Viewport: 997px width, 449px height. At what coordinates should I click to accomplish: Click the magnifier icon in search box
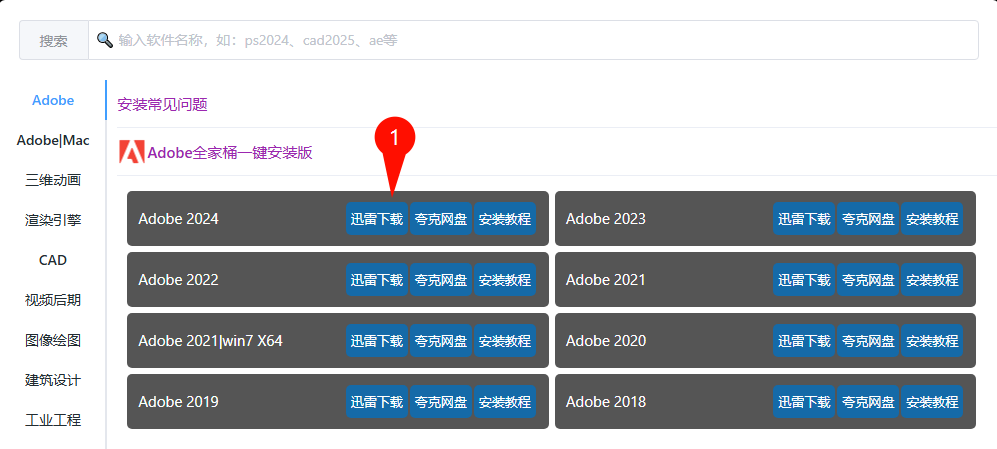pyautogui.click(x=105, y=40)
